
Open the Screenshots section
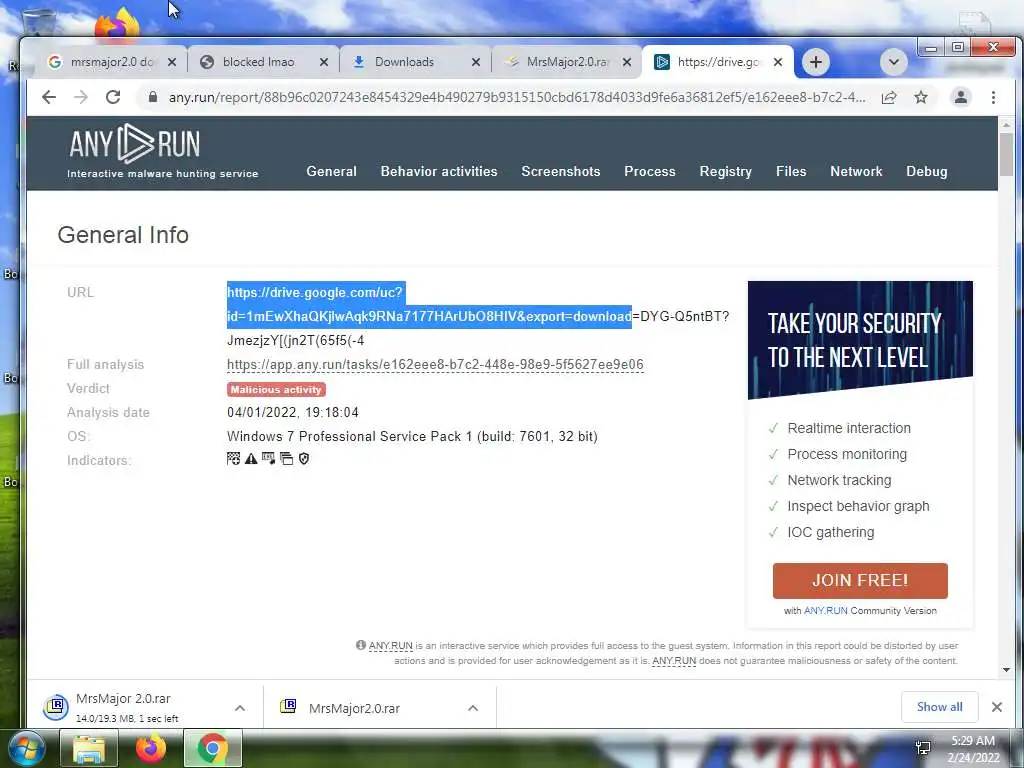[560, 171]
